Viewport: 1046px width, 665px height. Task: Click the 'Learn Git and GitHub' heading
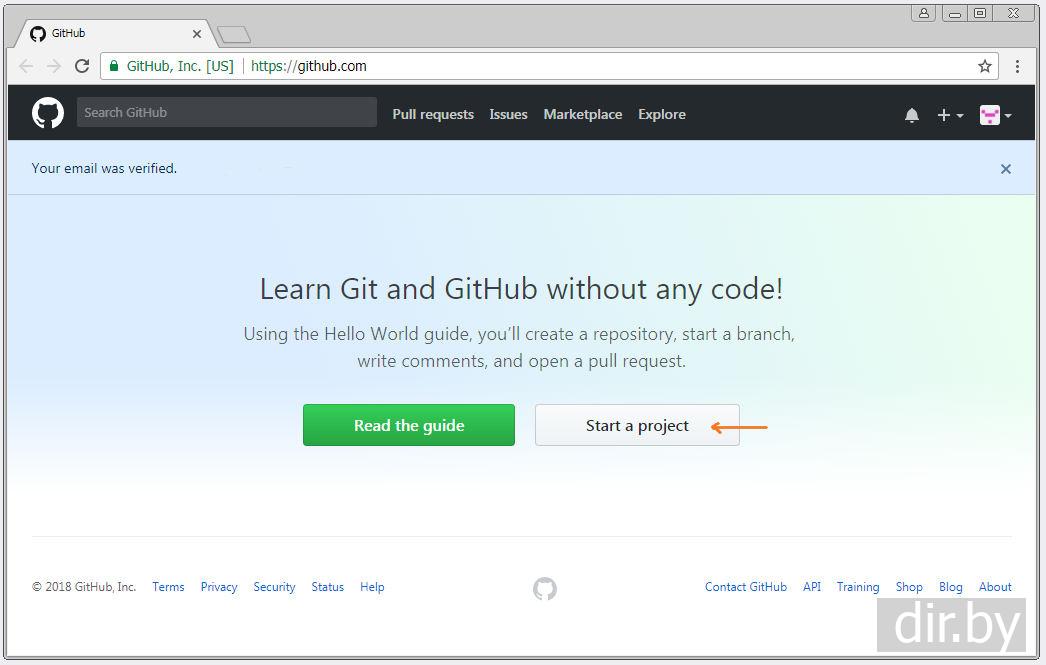[521, 289]
